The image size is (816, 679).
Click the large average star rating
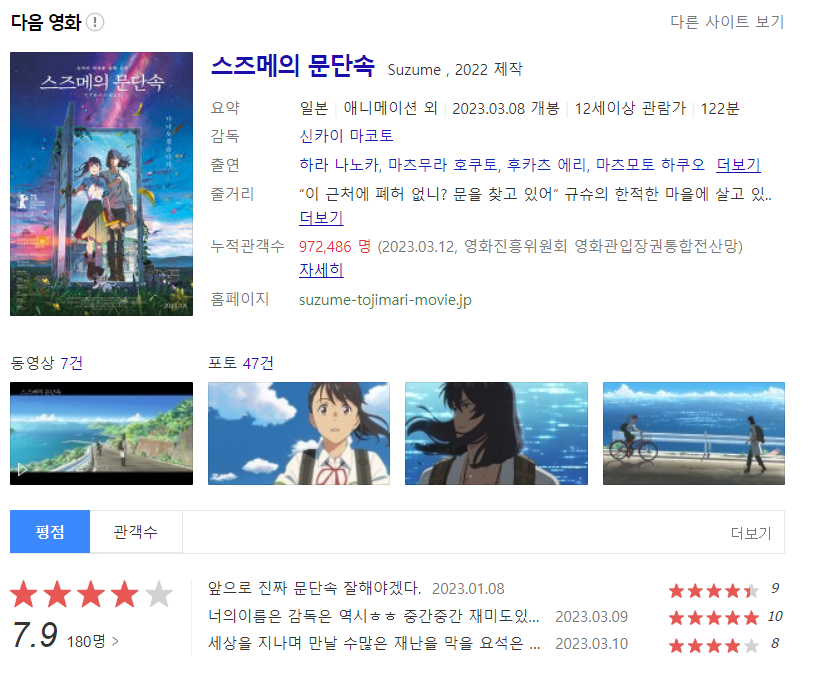[91, 595]
